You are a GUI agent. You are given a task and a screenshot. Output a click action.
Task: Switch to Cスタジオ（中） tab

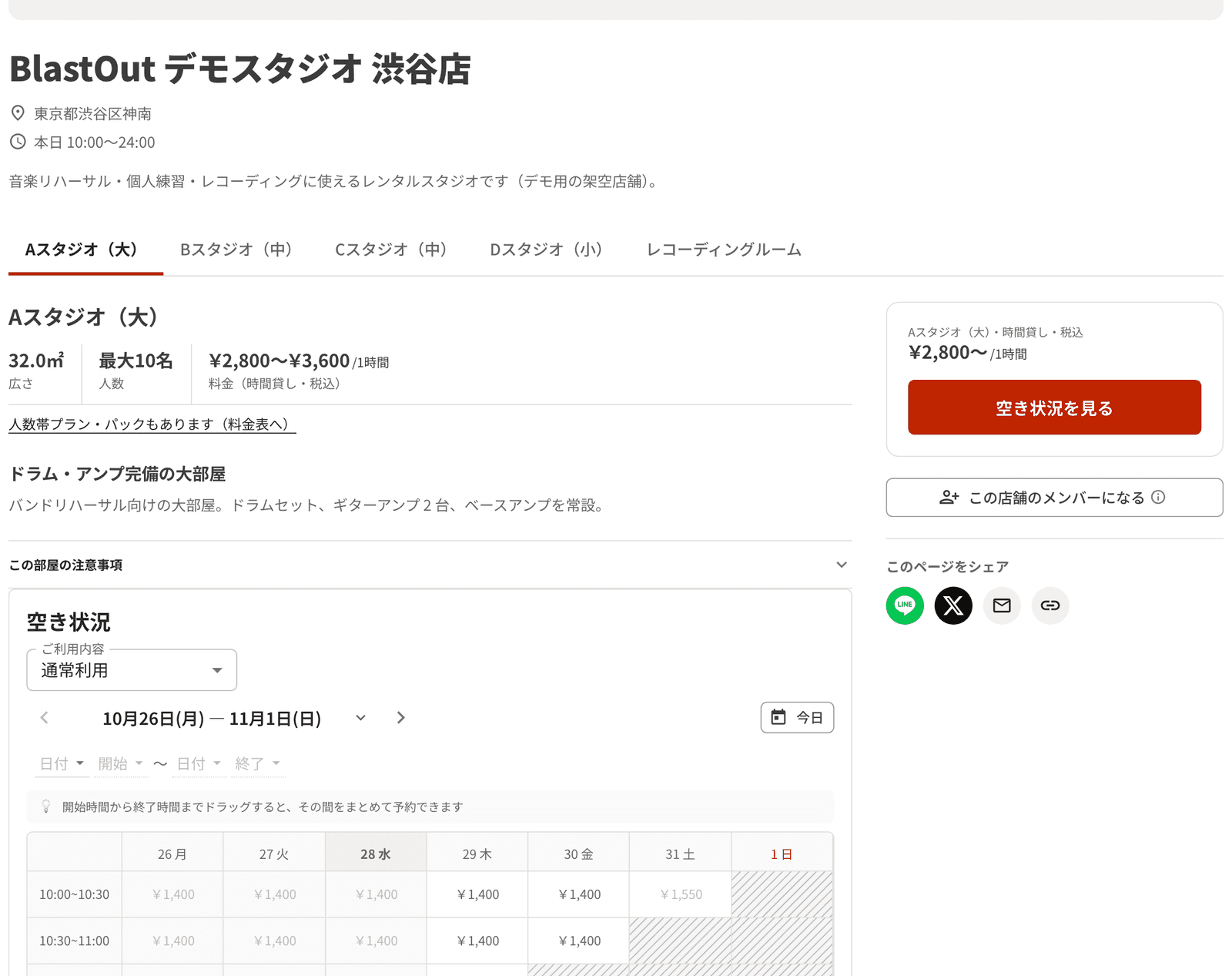click(395, 250)
